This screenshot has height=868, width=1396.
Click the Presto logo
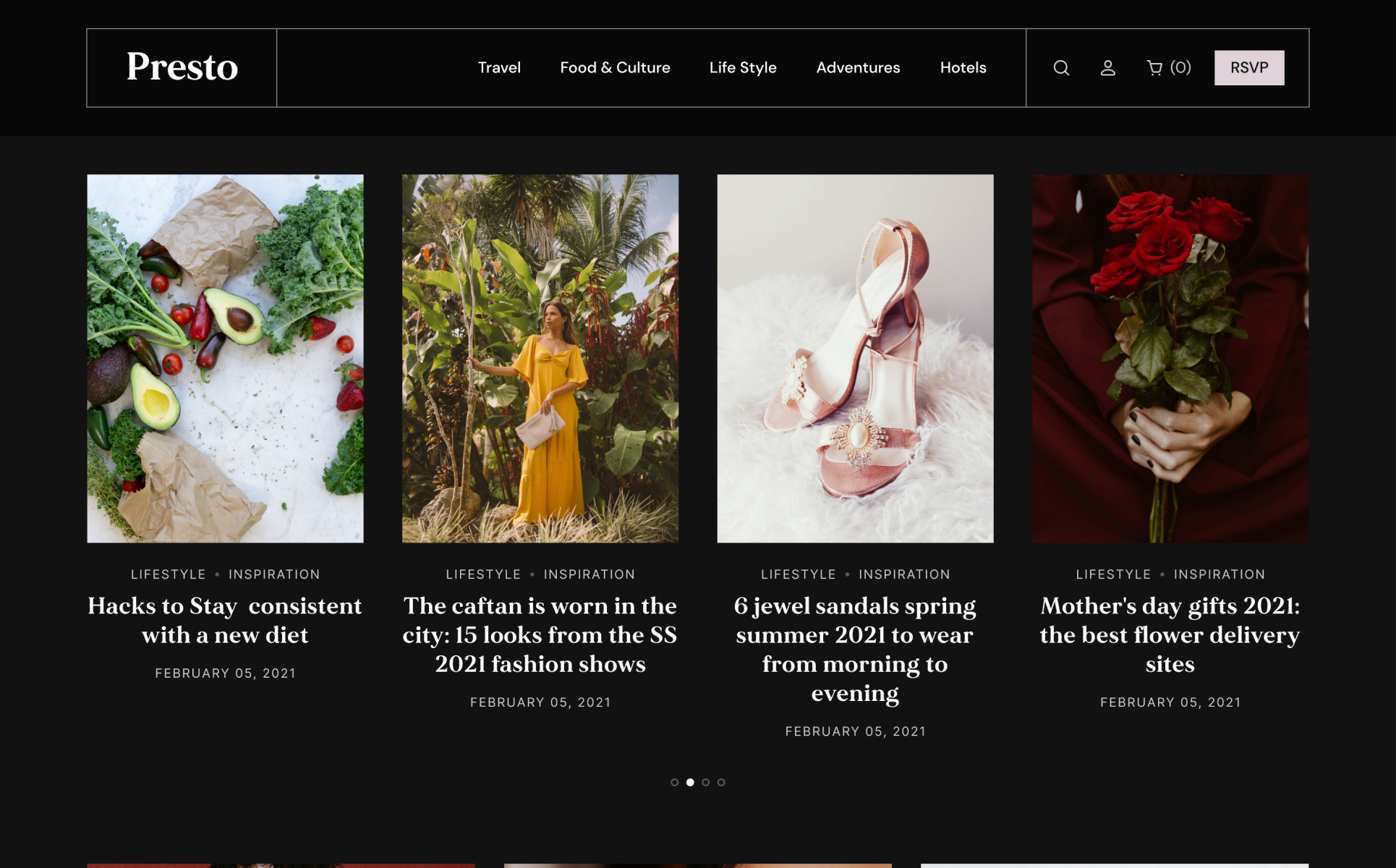(x=182, y=67)
